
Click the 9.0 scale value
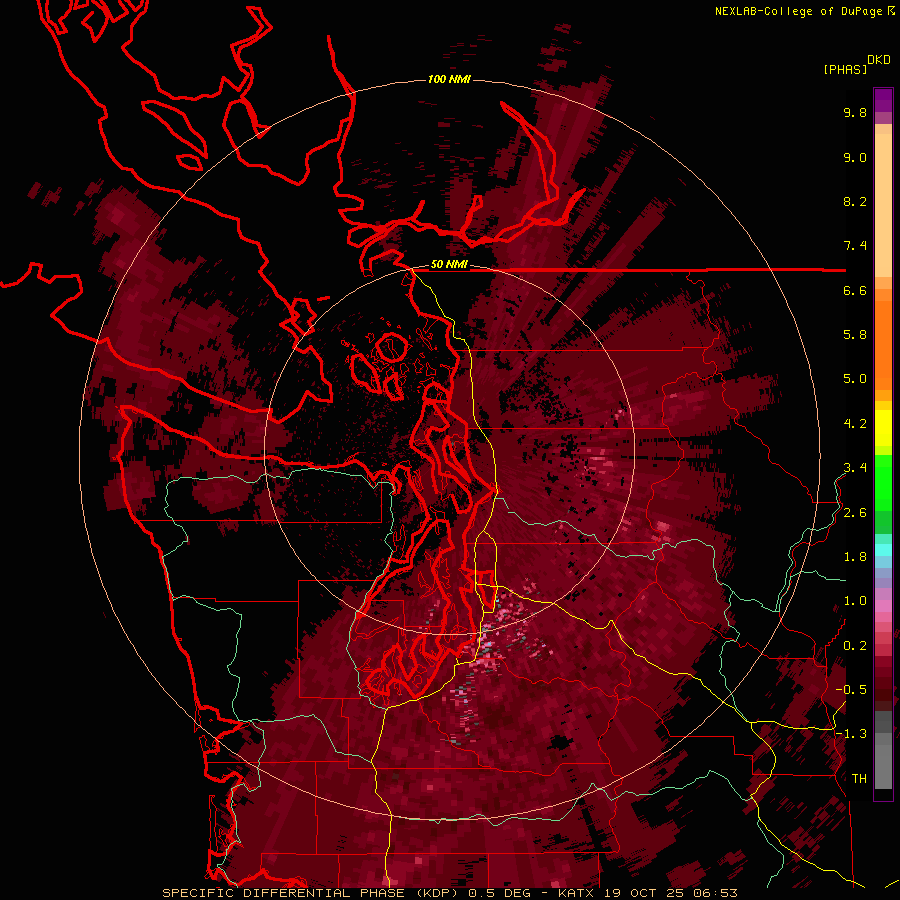click(x=855, y=157)
